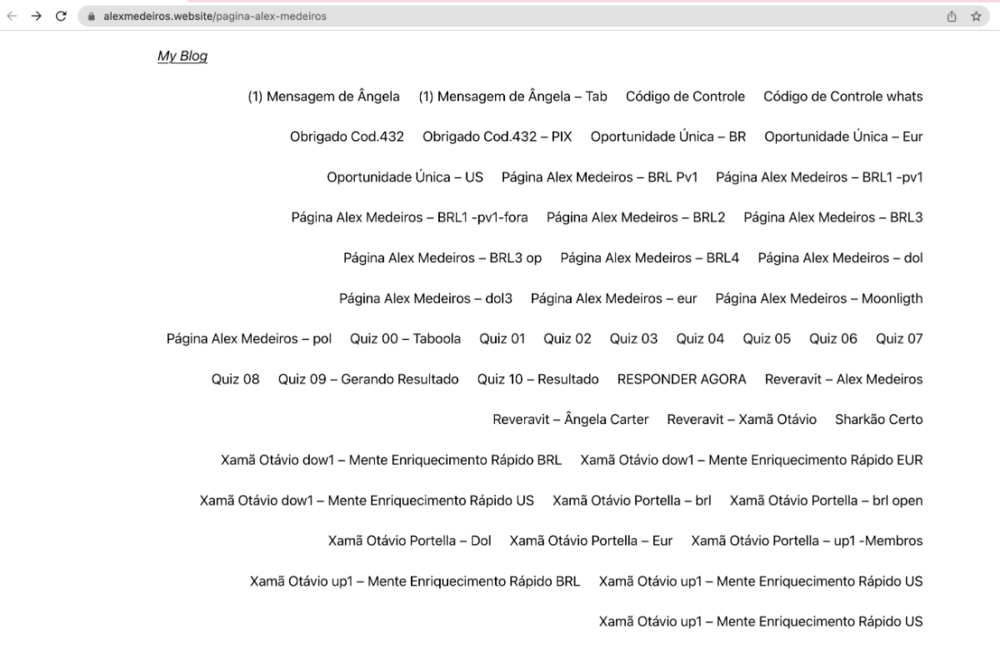Select the Quiz 06 menu item
This screenshot has height=659, width=1000.
(833, 339)
